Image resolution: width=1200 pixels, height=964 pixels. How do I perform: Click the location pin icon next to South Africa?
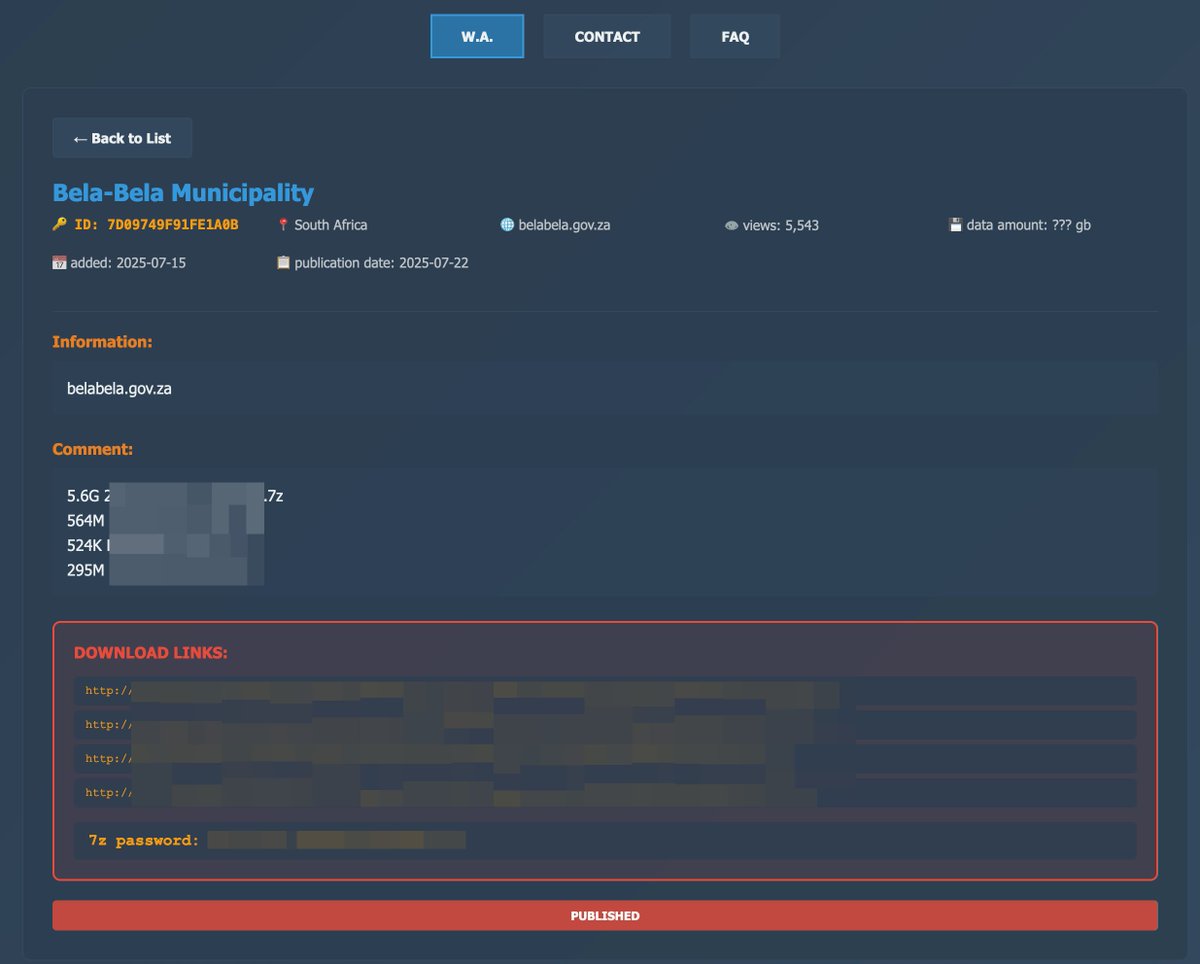(283, 225)
